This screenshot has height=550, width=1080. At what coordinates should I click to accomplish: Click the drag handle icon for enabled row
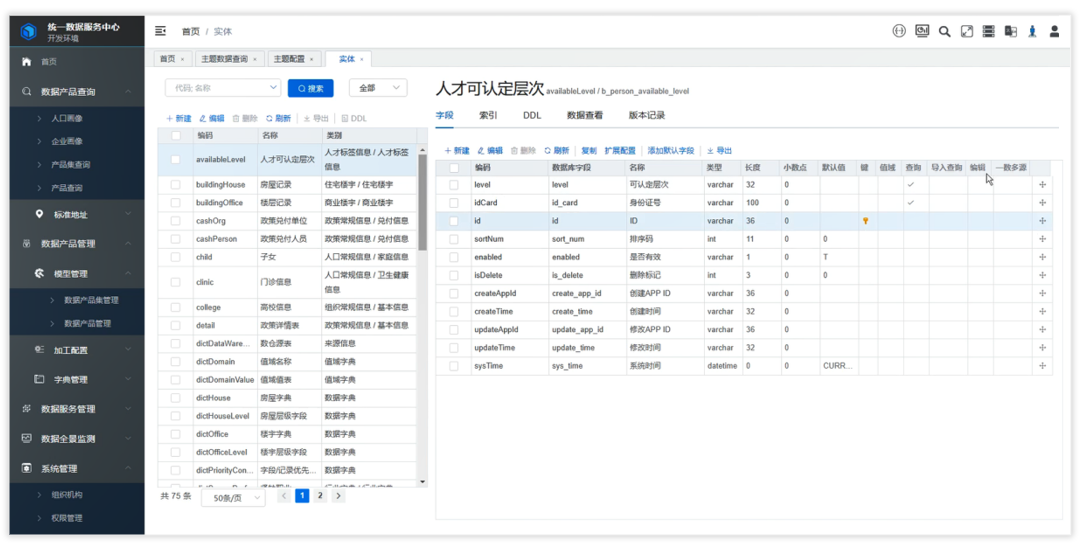coord(1042,257)
